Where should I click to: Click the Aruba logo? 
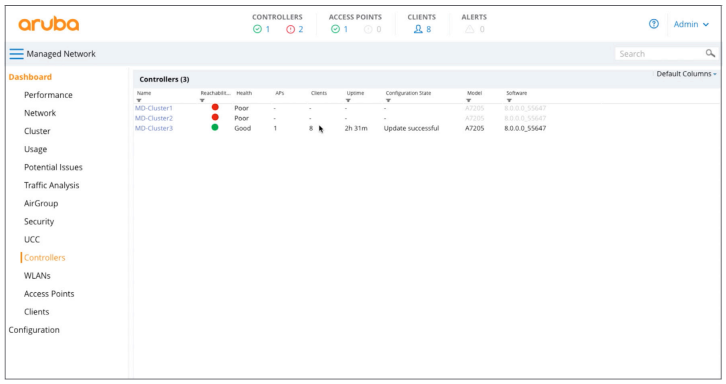click(x=49, y=24)
